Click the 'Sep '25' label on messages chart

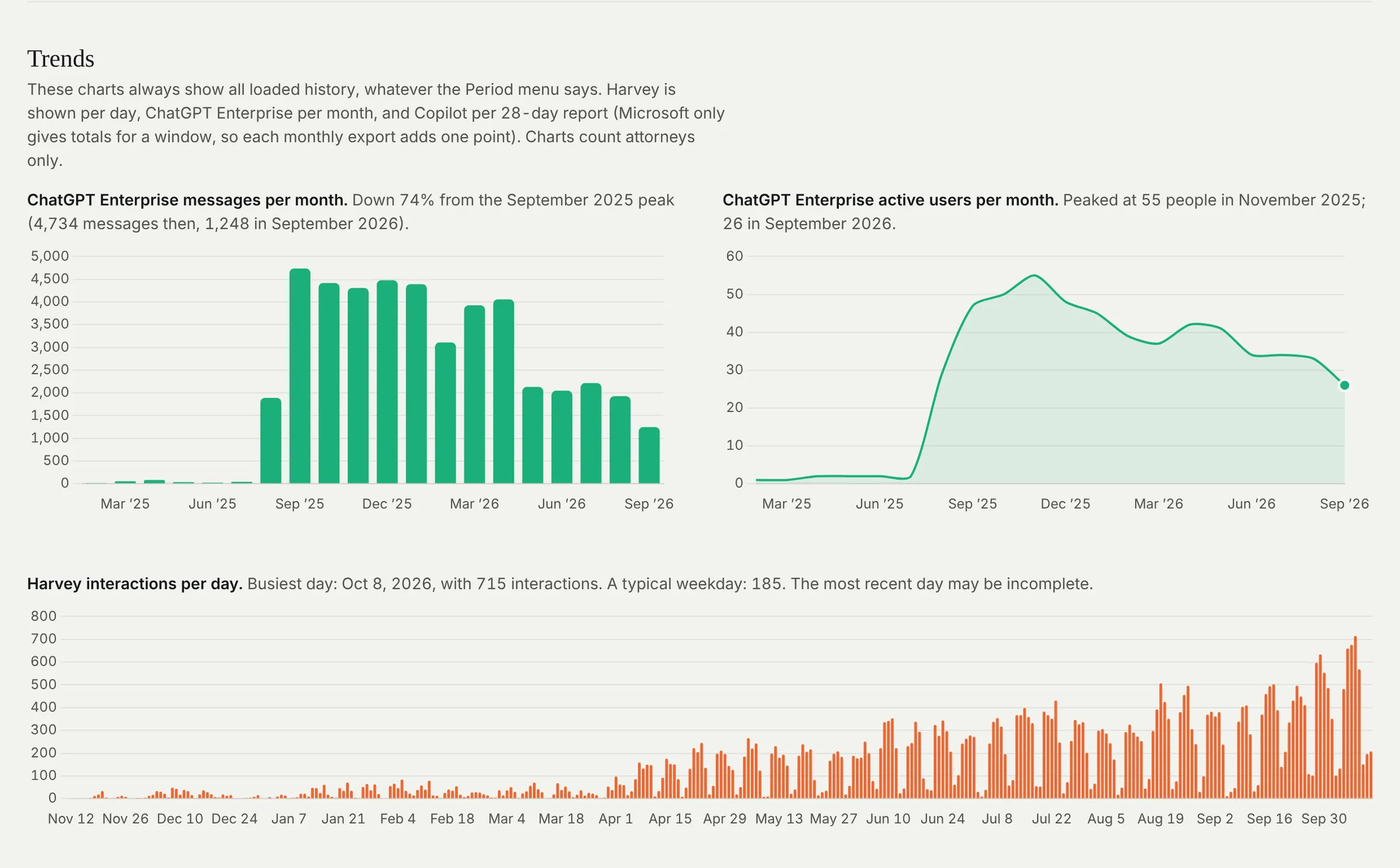[x=299, y=504]
